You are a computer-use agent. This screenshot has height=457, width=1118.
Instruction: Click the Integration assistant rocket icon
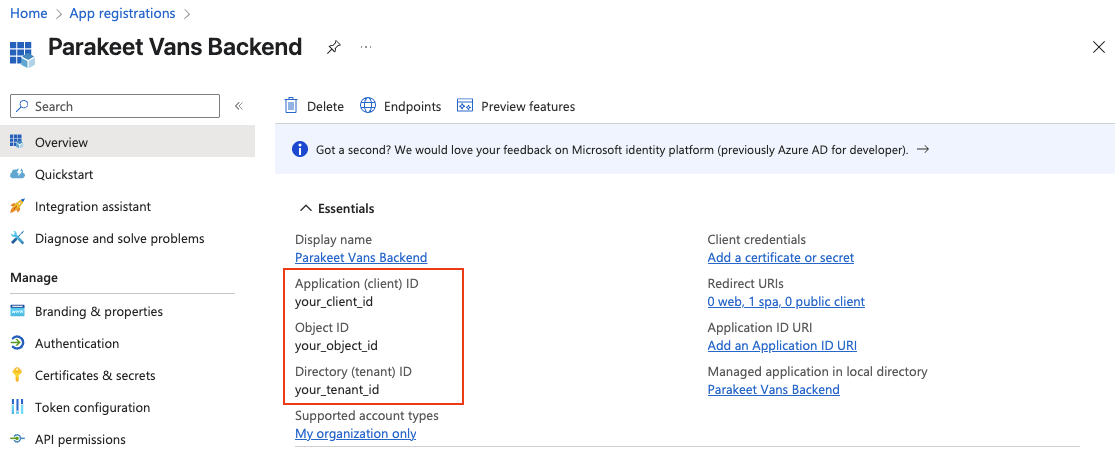coord(17,207)
